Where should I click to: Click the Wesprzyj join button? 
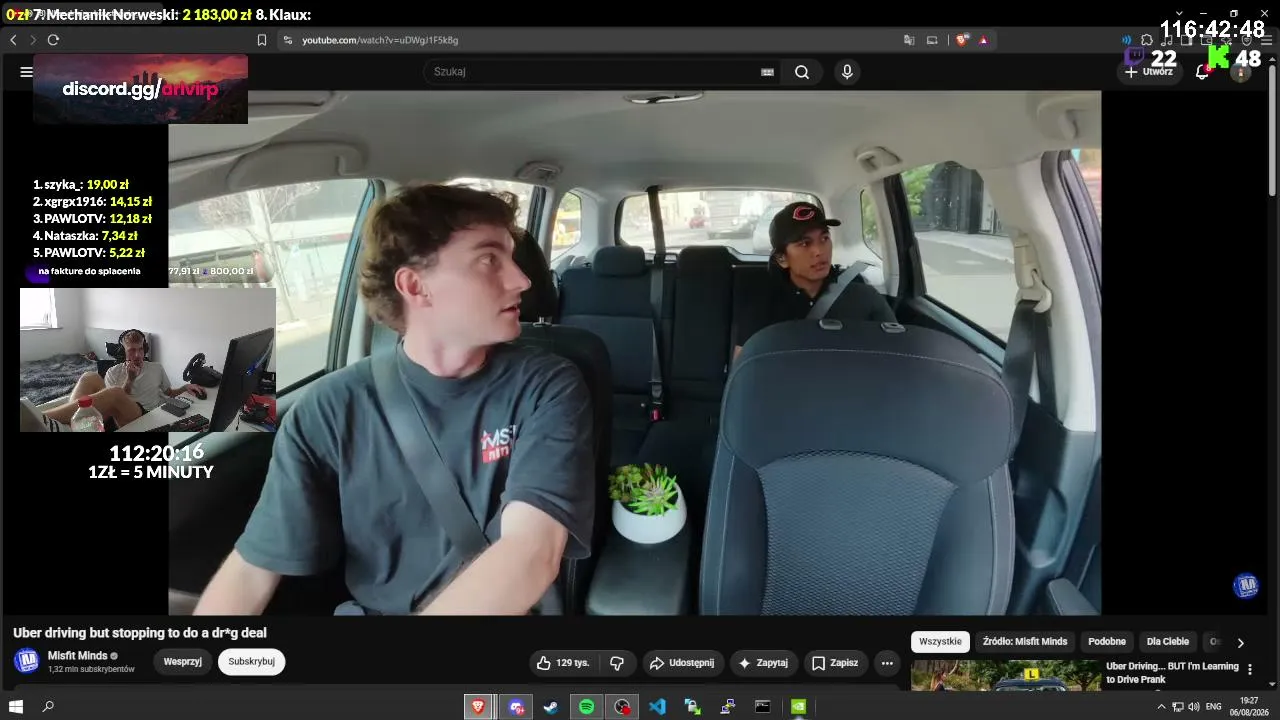pyautogui.click(x=183, y=662)
